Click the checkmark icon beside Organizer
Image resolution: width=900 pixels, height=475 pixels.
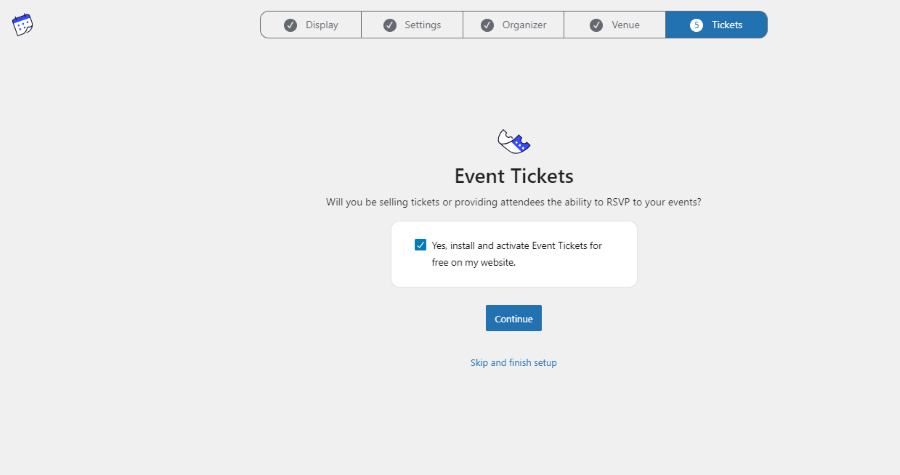486,25
